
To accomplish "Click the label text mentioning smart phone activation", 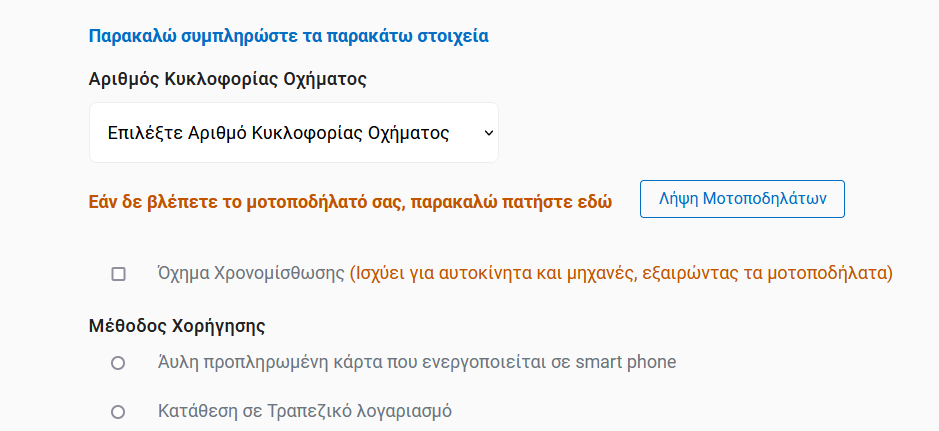I will [x=417, y=362].
